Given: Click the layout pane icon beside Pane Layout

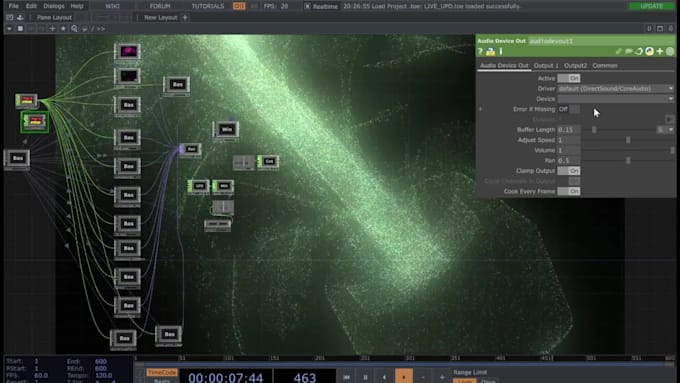Looking at the screenshot, I should (10, 17).
